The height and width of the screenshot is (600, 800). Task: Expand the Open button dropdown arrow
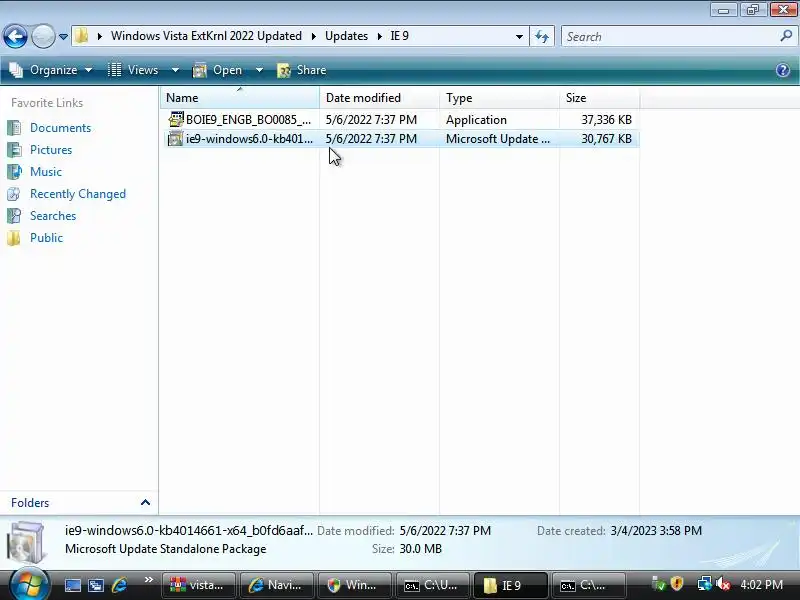click(259, 70)
